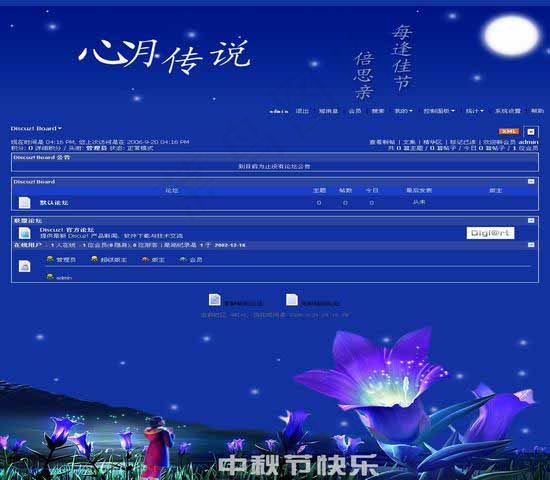Click the 从未 last-post cell
Screen dimensions: 550x480
pos(419,202)
